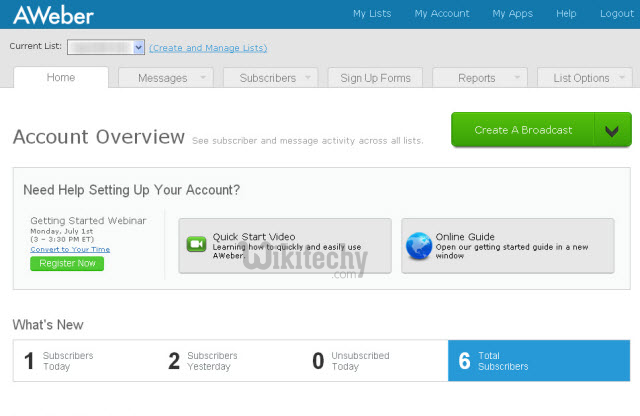Screen dimensions: 640x416
Task: Click the Online Guide globe icon
Action: [419, 246]
